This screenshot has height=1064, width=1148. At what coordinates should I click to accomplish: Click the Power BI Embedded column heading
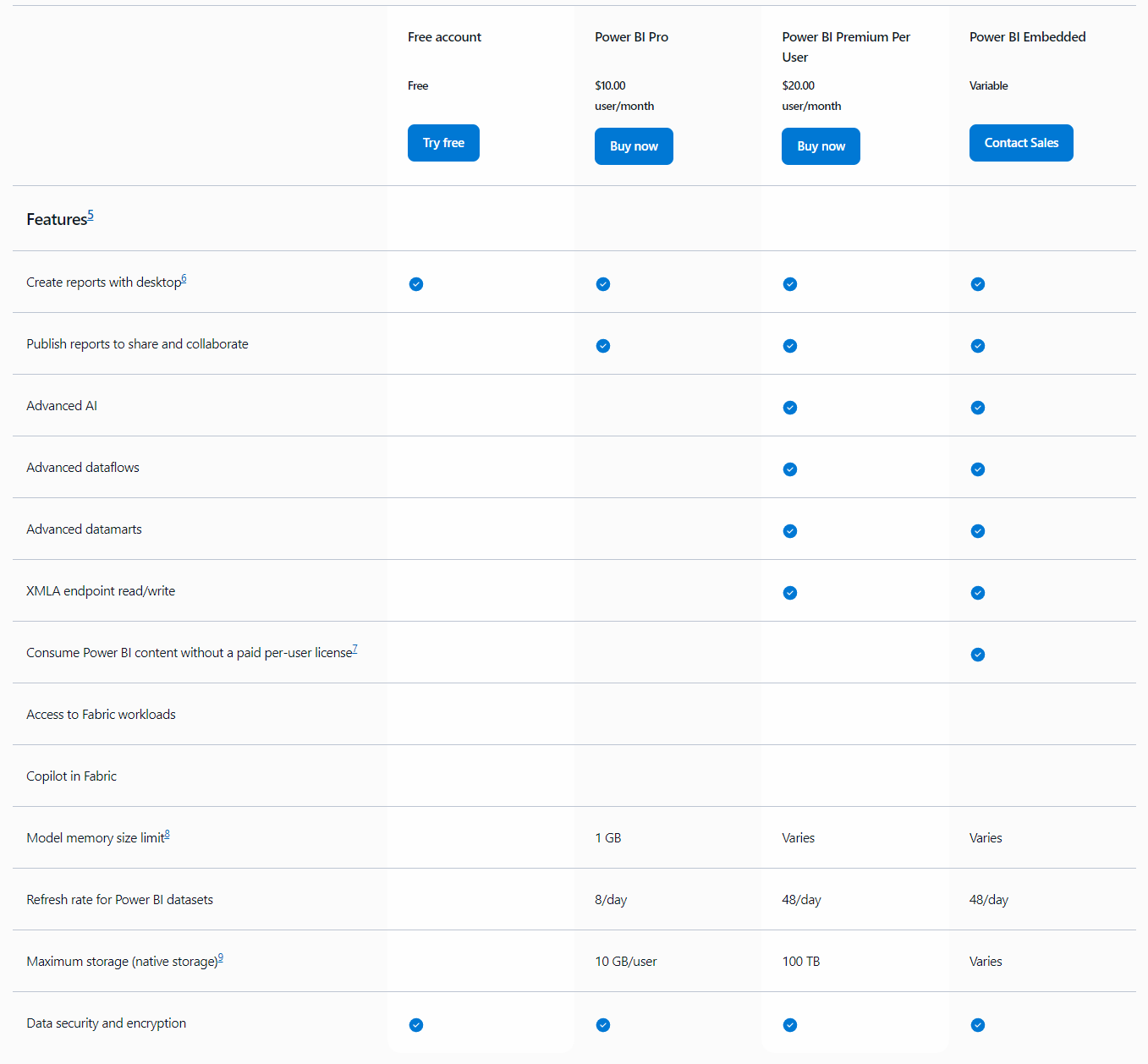tap(1027, 37)
